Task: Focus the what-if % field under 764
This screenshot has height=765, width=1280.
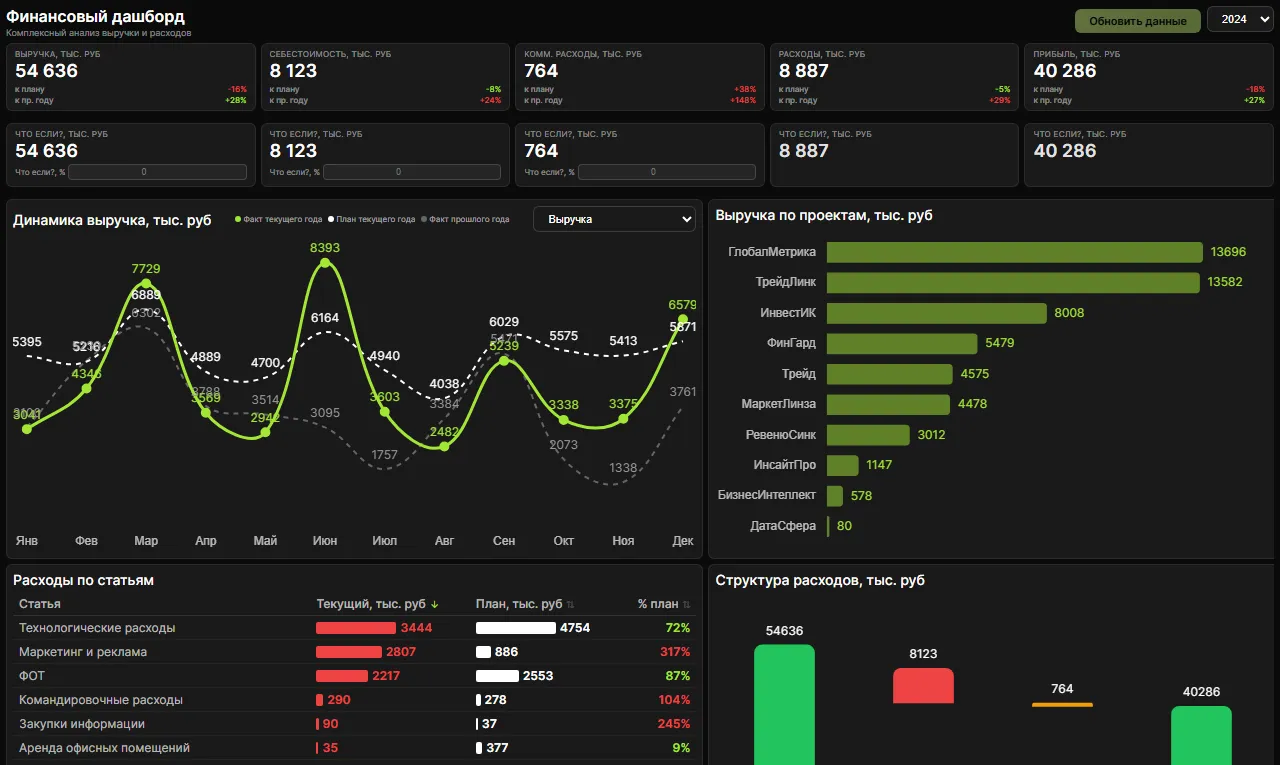Action: point(667,172)
